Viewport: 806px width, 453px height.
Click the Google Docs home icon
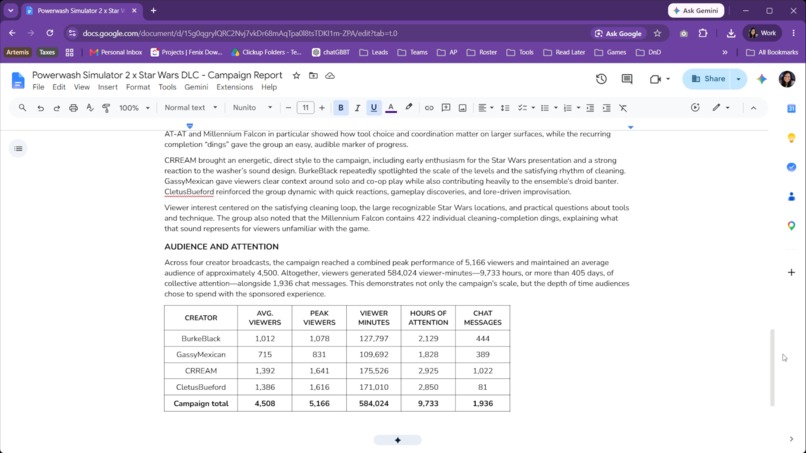click(18, 80)
